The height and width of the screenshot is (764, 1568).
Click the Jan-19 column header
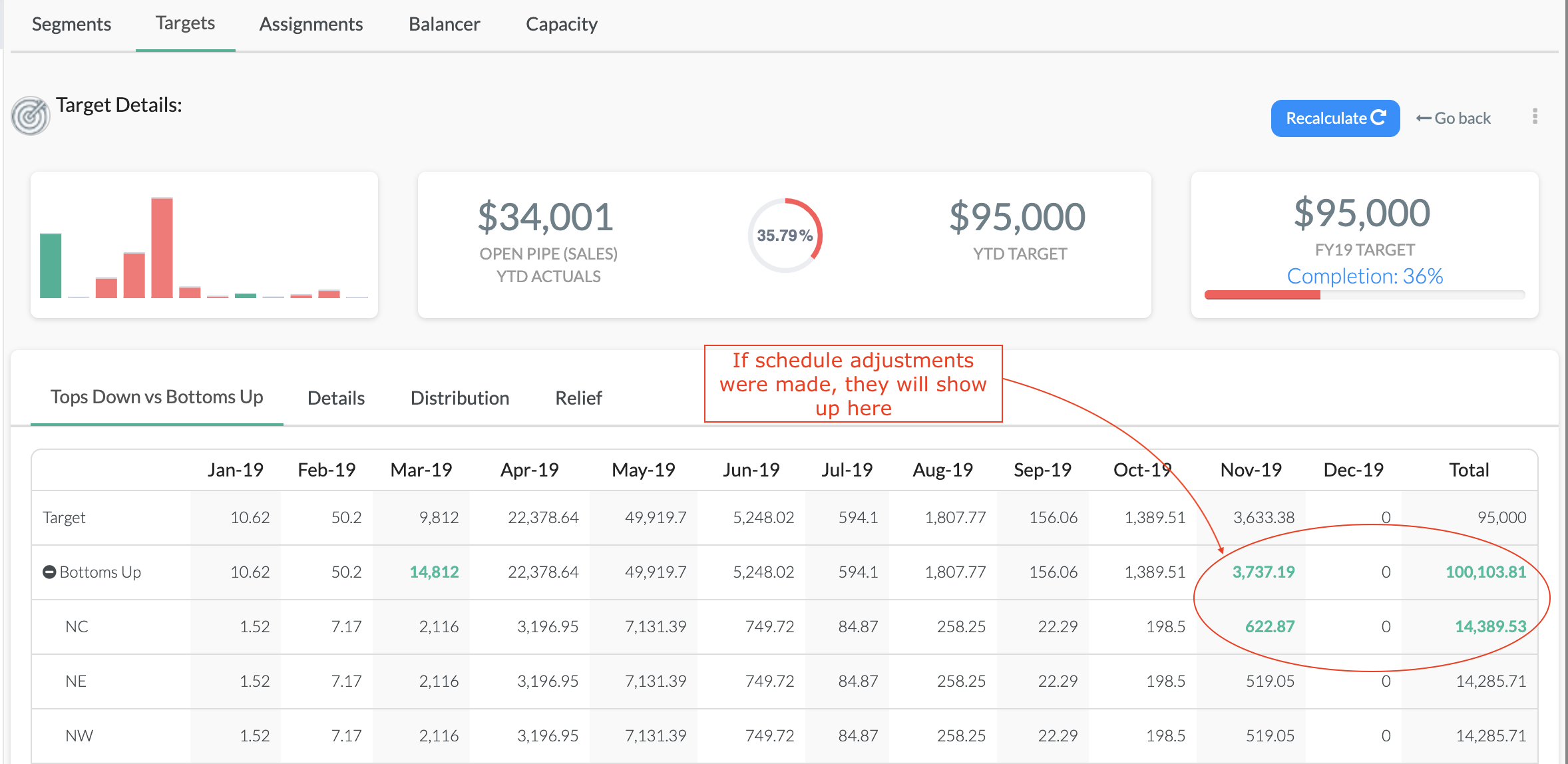[x=236, y=470]
